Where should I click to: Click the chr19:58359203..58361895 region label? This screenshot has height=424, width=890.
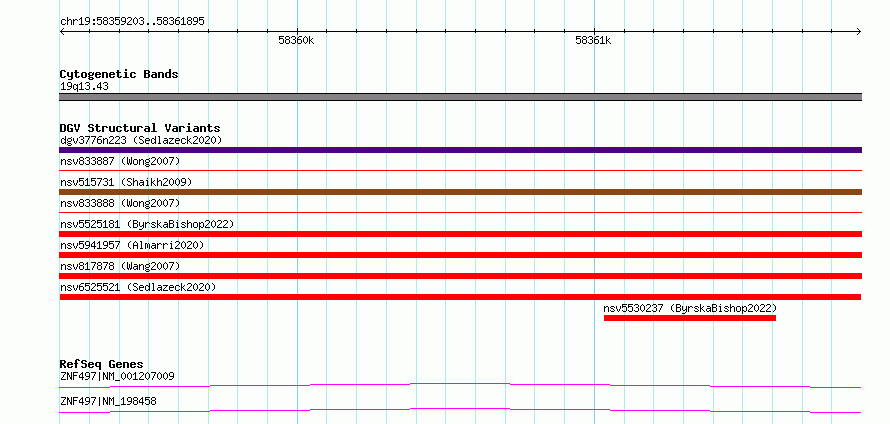pos(132,22)
